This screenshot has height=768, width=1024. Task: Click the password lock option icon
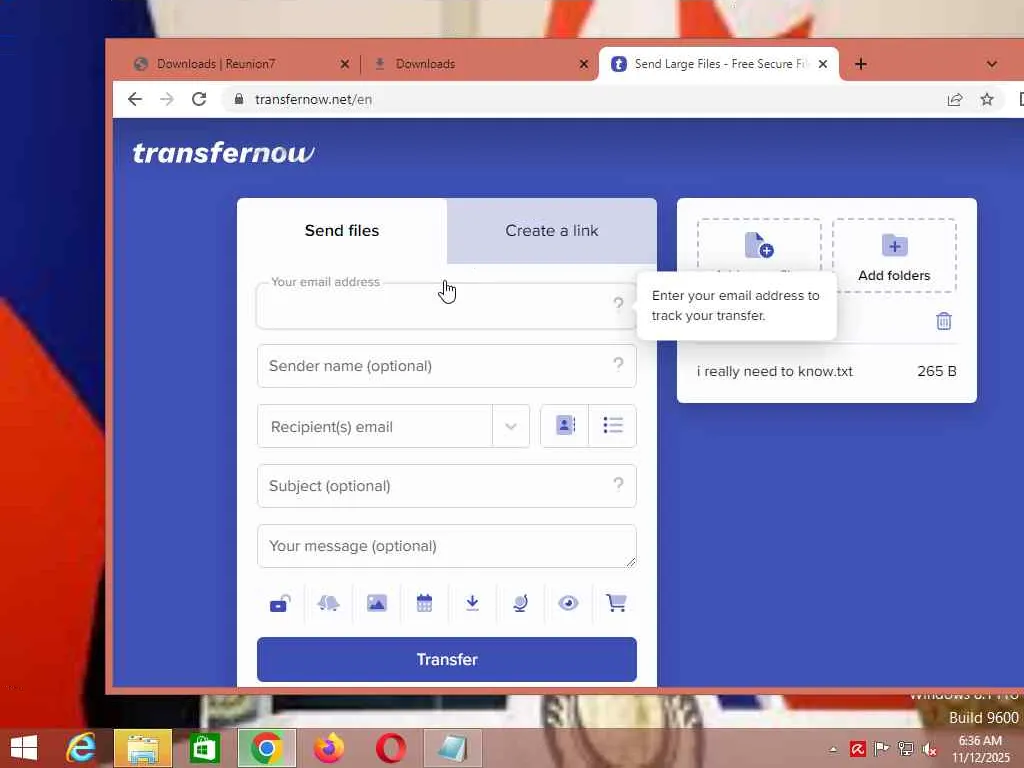point(280,603)
